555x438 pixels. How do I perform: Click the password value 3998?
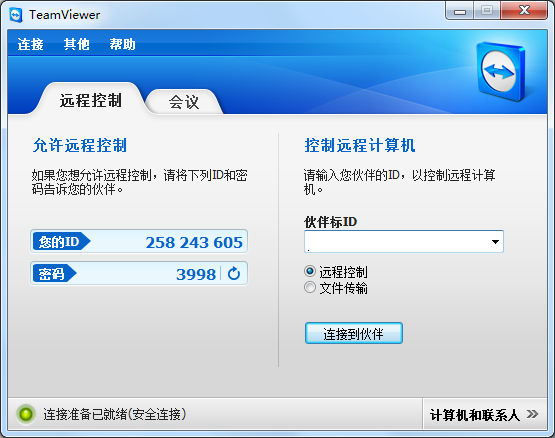196,274
